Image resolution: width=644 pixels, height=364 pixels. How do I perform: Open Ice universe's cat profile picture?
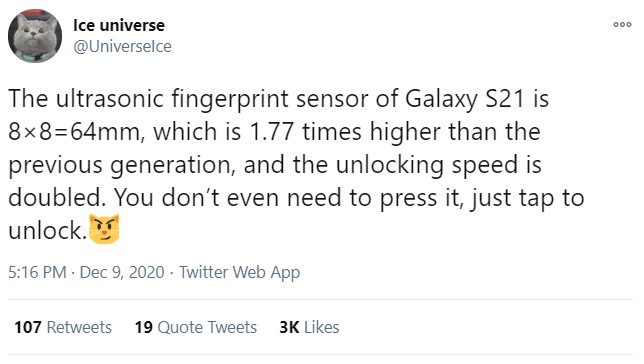coord(35,36)
